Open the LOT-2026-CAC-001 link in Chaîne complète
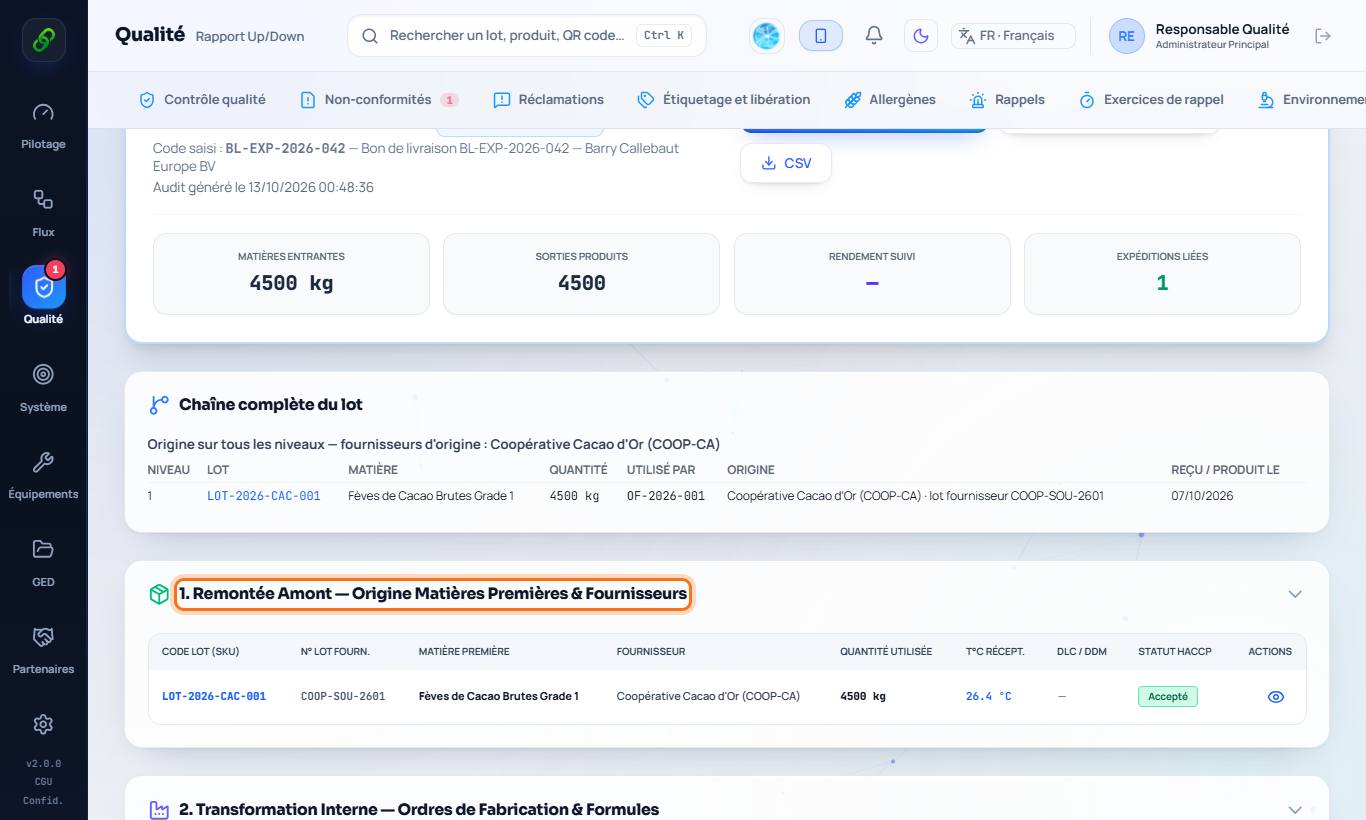The image size is (1366, 820). [264, 496]
